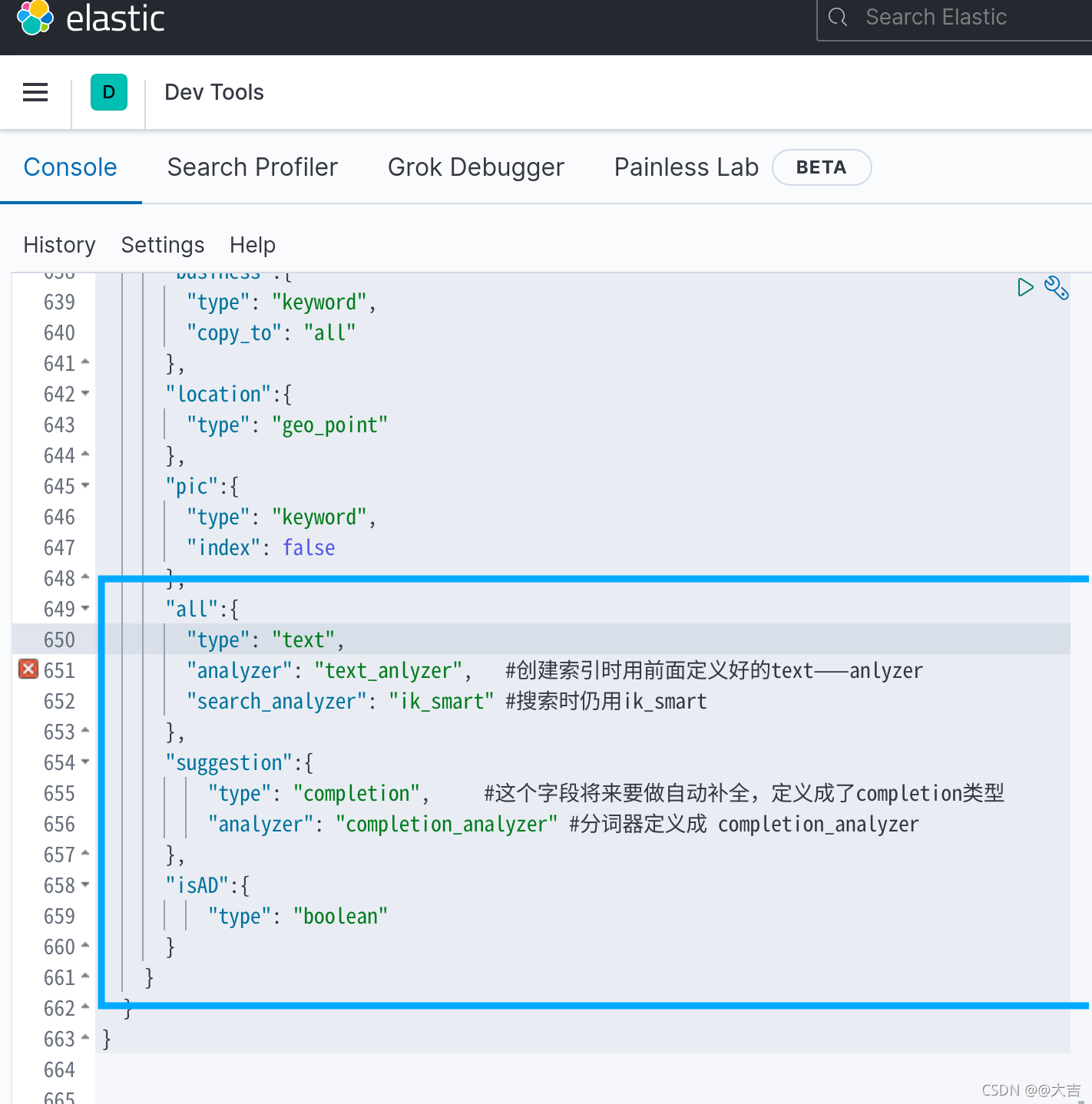The width and height of the screenshot is (1092, 1104).
Task: Open the History panel
Action: [60, 245]
